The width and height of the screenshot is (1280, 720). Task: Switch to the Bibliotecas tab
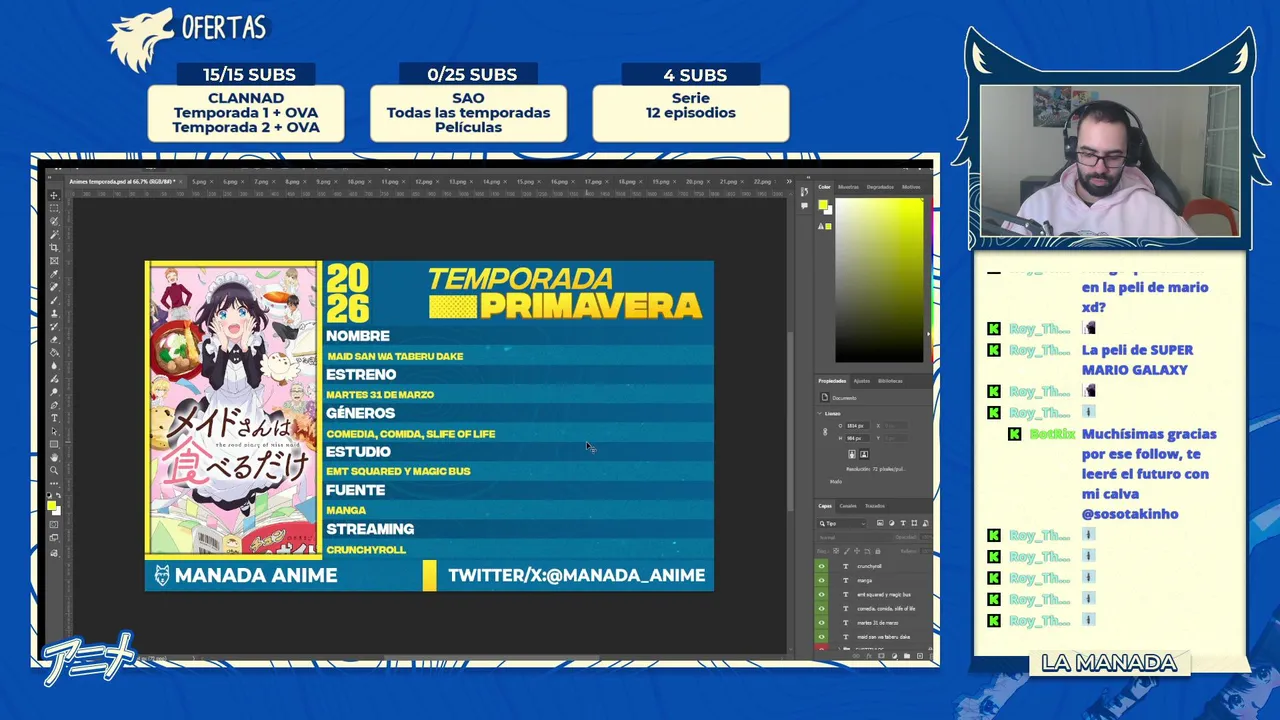(x=890, y=381)
